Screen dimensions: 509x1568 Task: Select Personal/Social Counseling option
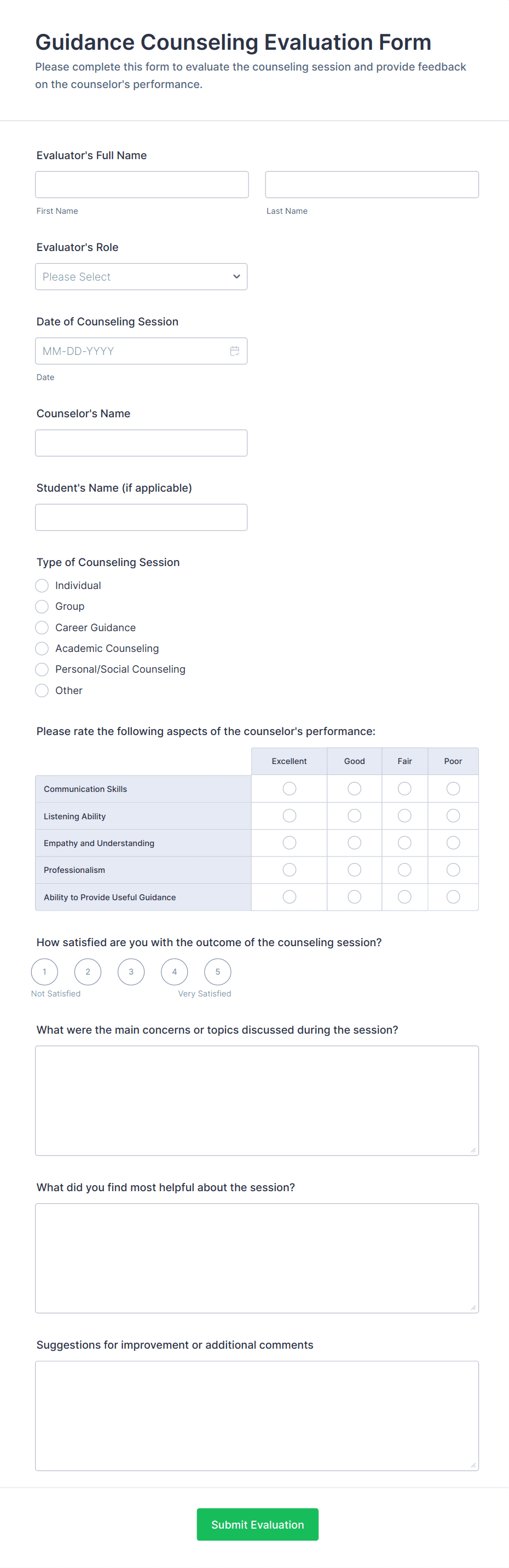pyautogui.click(x=42, y=669)
